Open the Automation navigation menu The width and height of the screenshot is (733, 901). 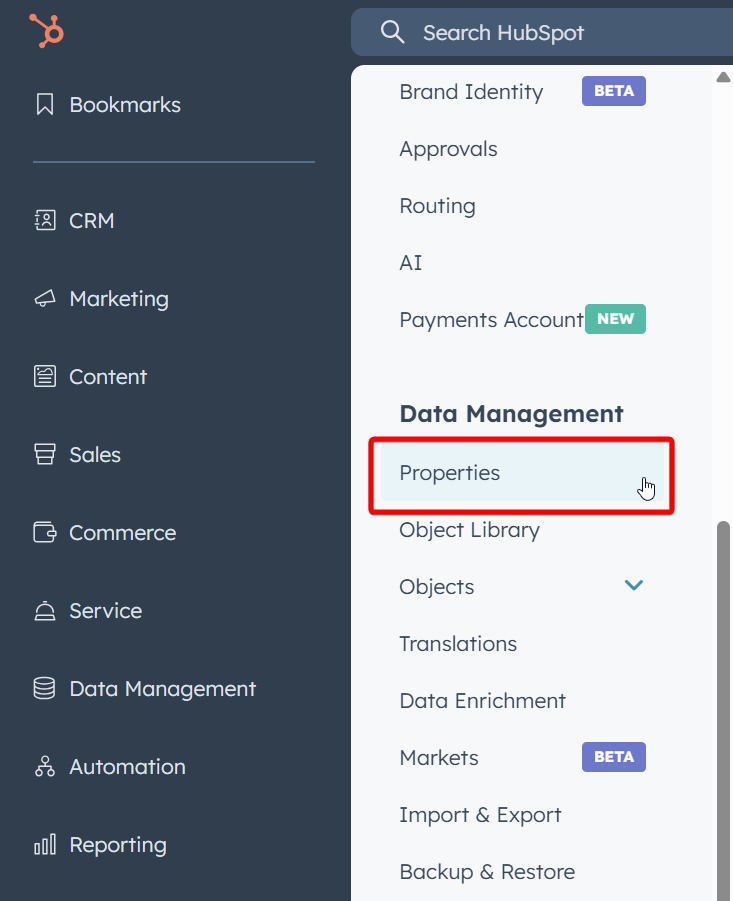click(x=128, y=767)
